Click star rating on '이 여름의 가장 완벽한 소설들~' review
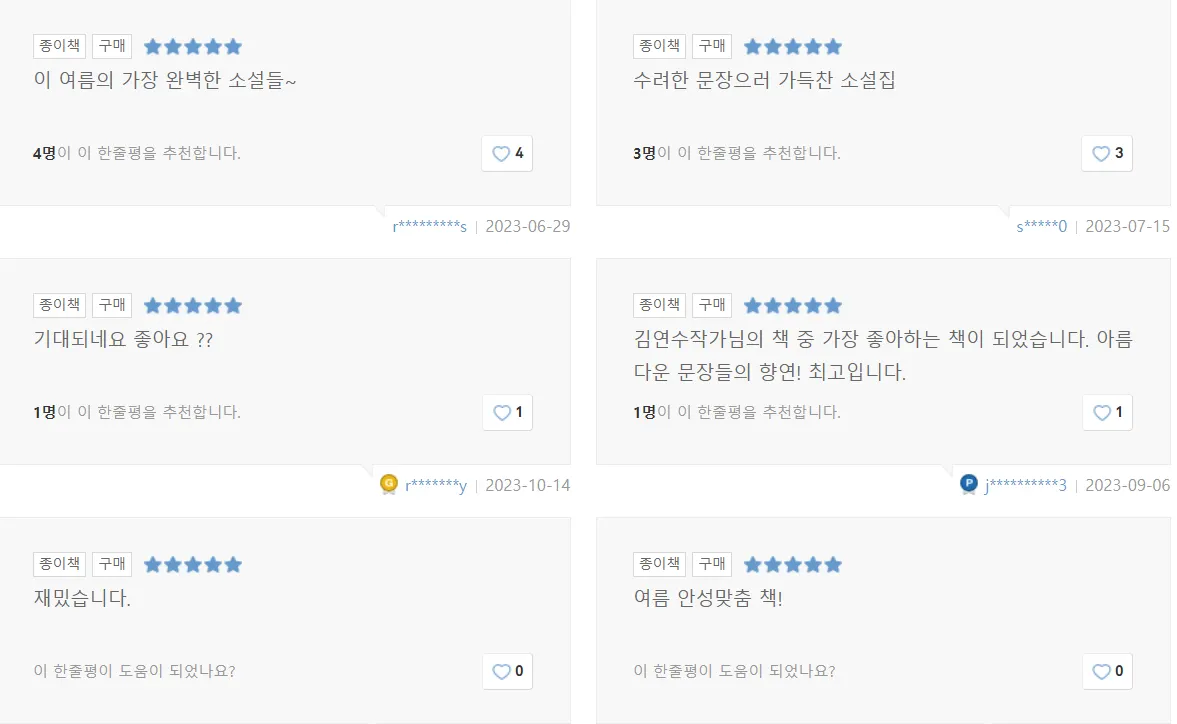The width and height of the screenshot is (1177, 724). pos(193,47)
